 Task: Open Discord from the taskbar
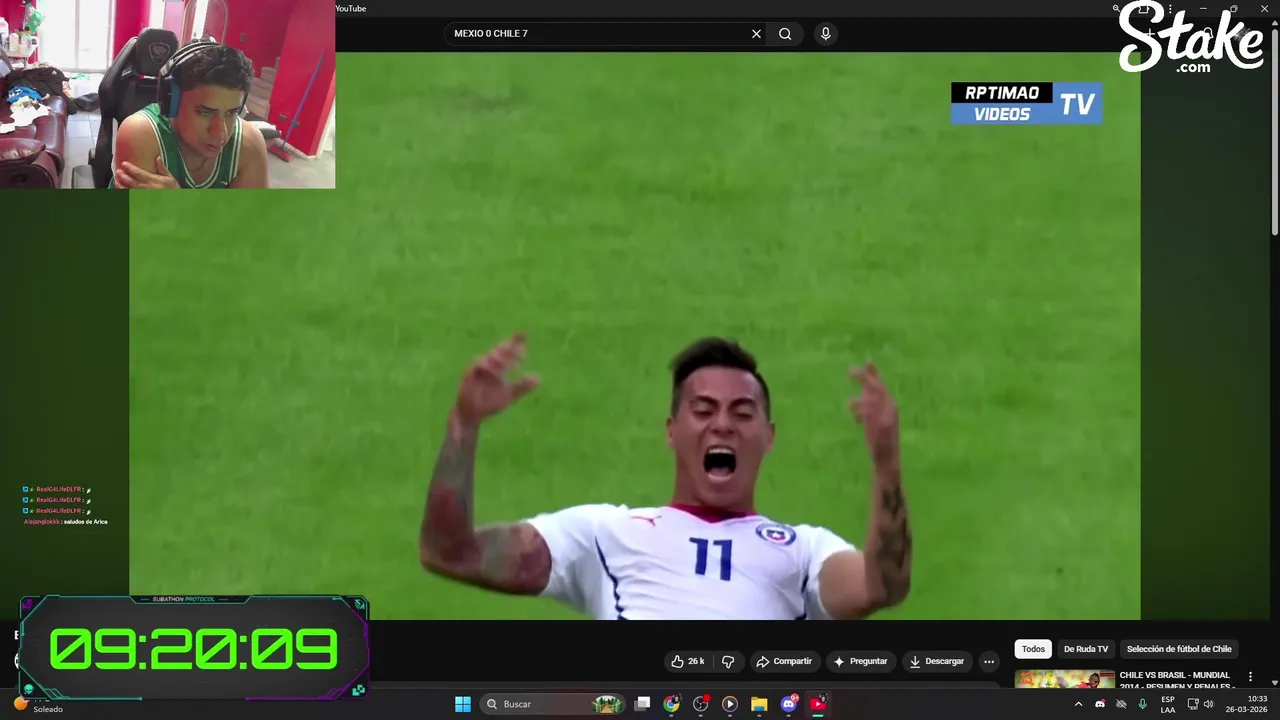click(789, 704)
